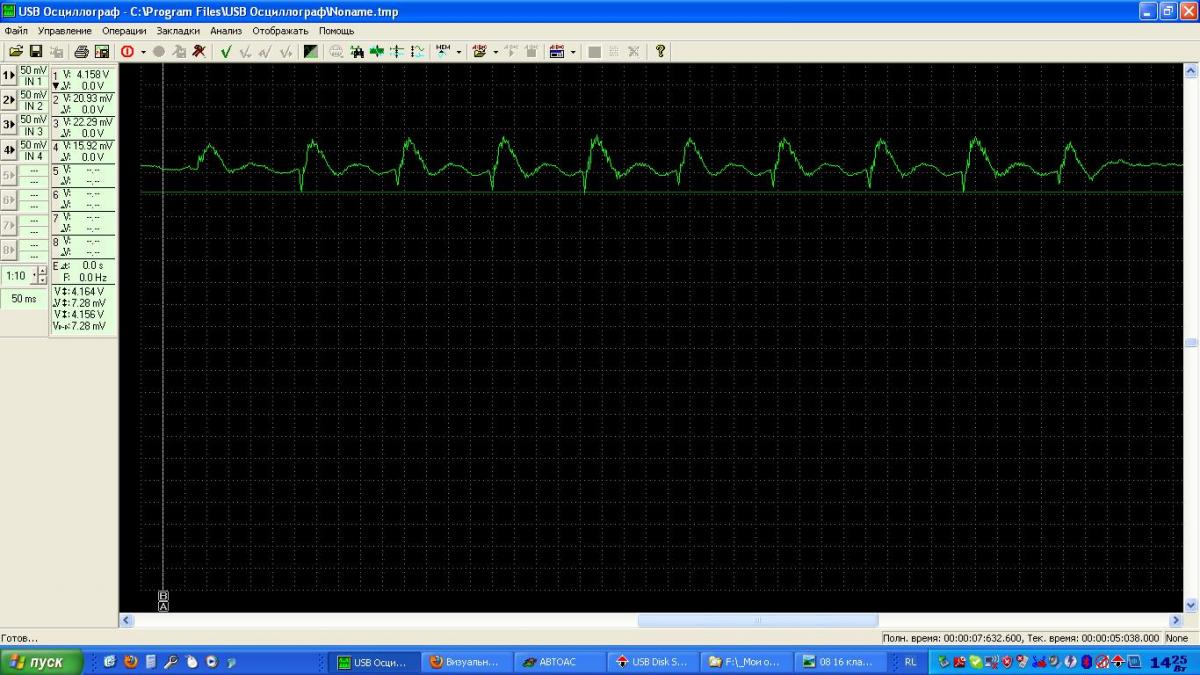The image size is (1200, 675).
Task: Switch to the 08 16 кла... taskbar window
Action: [x=840, y=662]
